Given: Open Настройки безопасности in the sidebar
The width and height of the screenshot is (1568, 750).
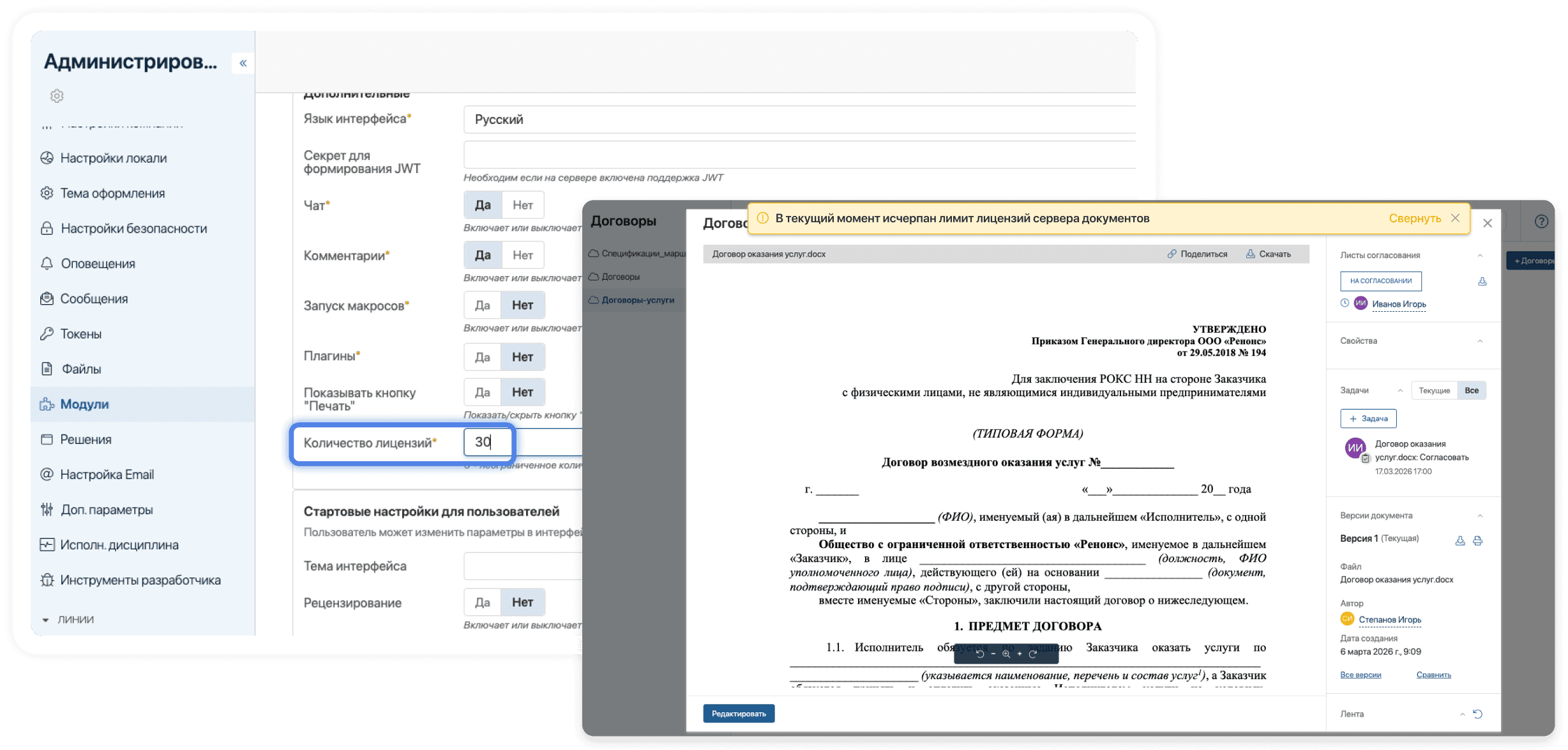Looking at the screenshot, I should (133, 228).
